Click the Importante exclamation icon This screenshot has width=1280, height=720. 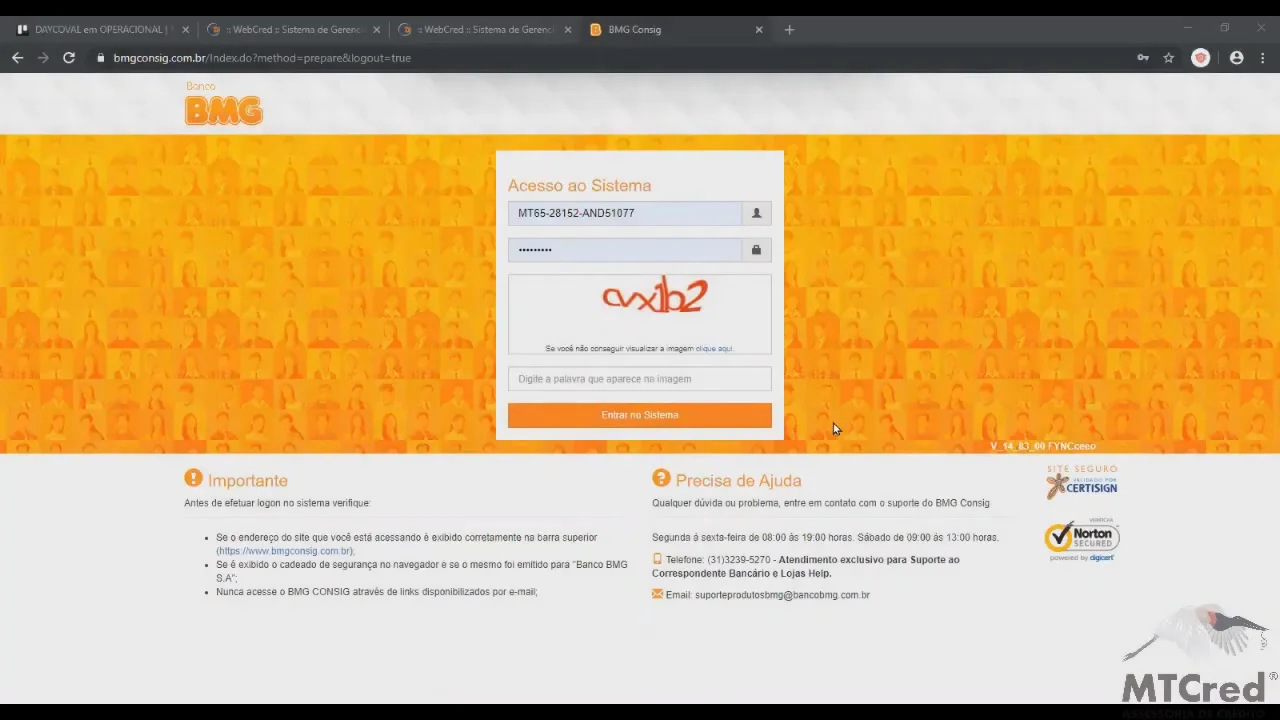[193, 479]
